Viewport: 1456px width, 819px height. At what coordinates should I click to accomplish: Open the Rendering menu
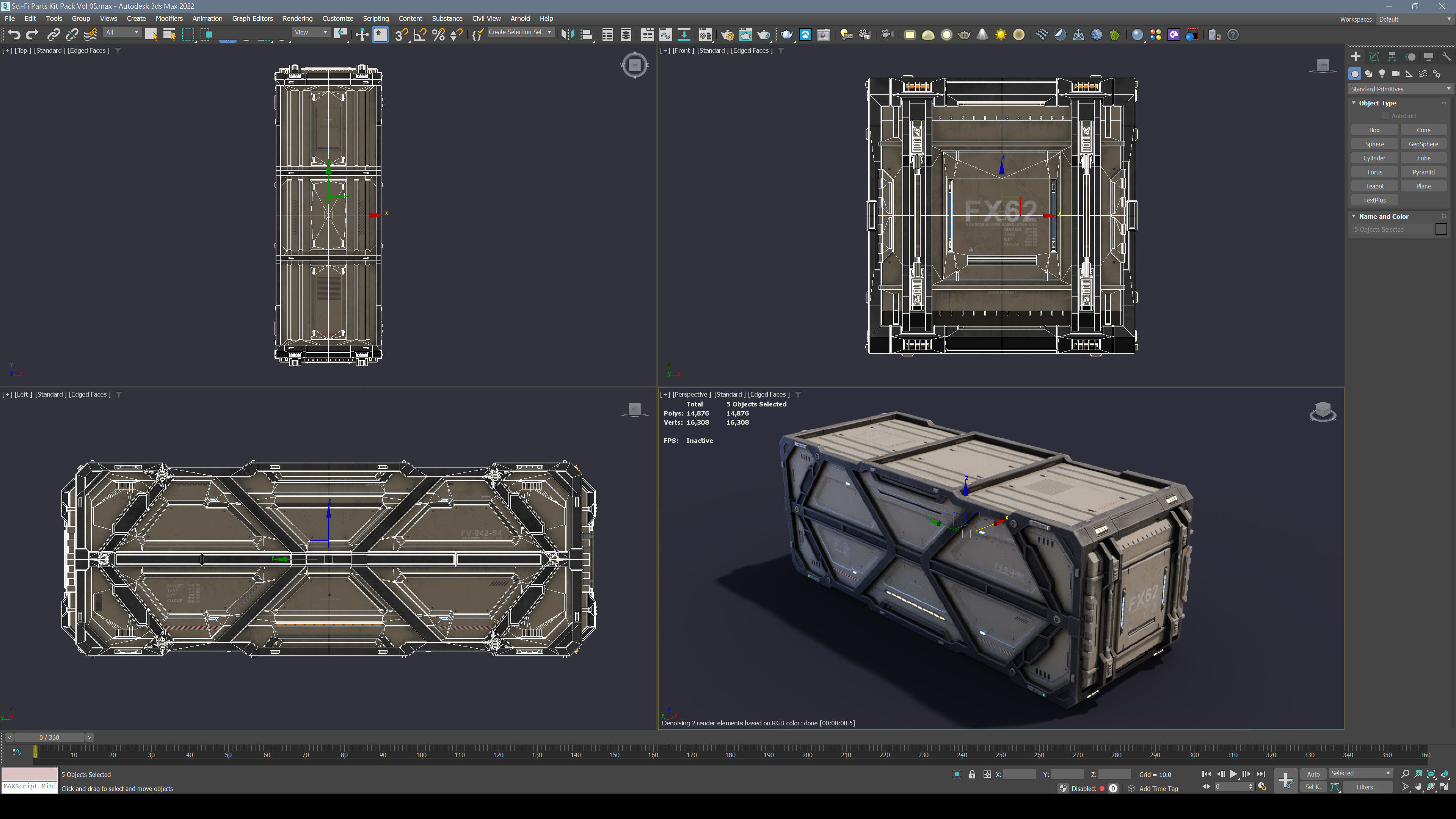[297, 19]
